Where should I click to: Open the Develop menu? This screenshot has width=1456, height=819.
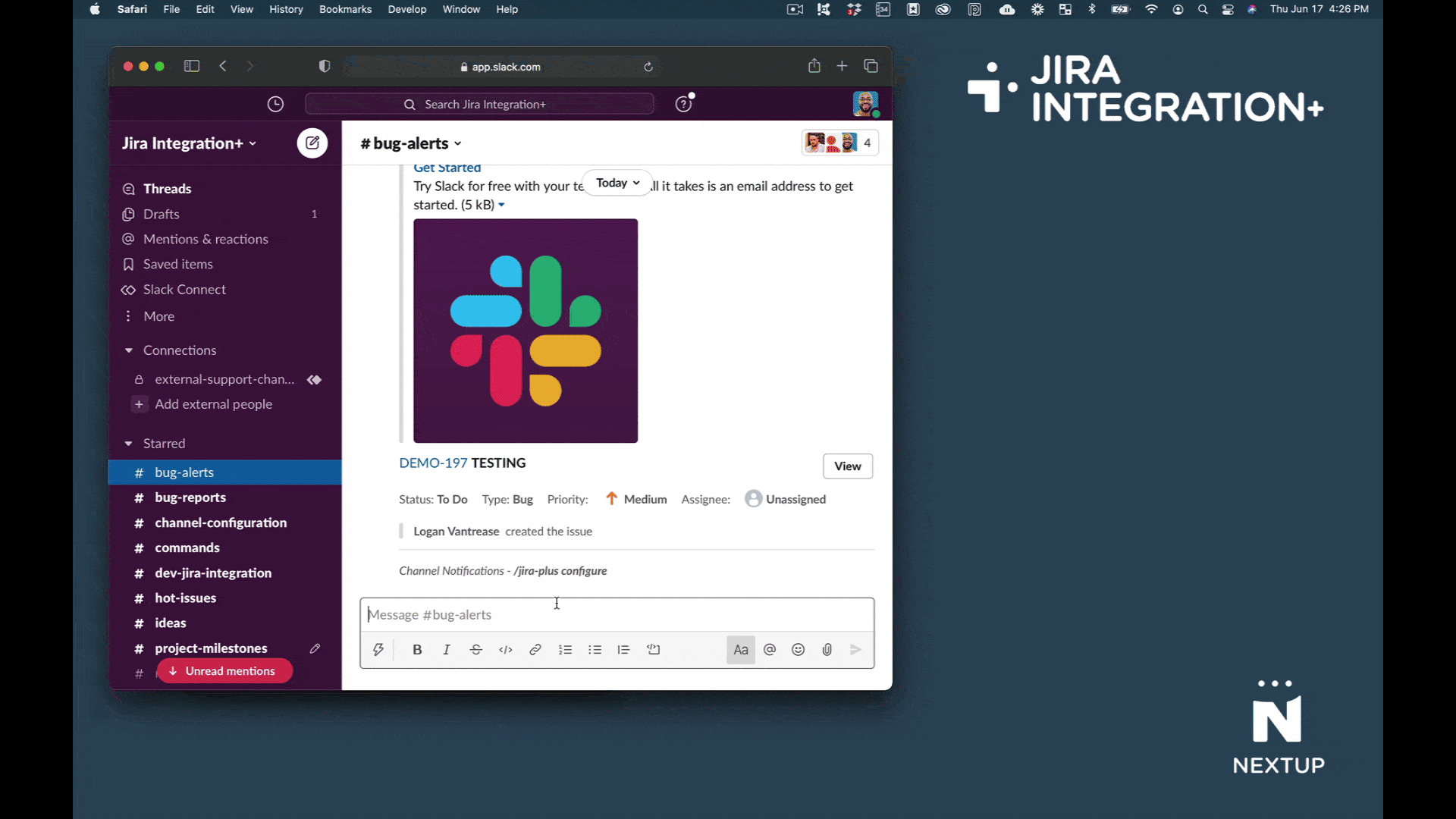point(407,9)
